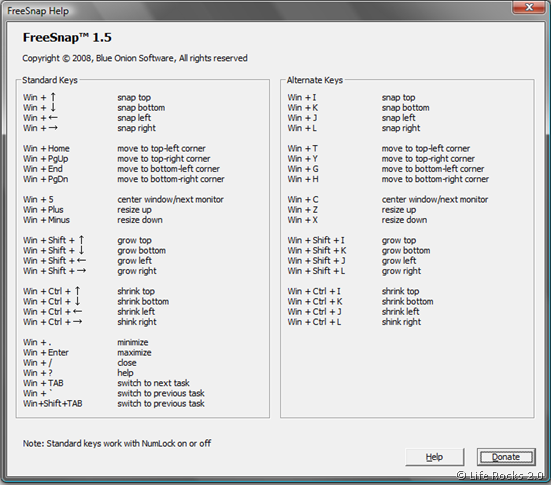This screenshot has width=551, height=485.
Task: Click the Win + TAB shortcut text
Action: (x=43, y=383)
